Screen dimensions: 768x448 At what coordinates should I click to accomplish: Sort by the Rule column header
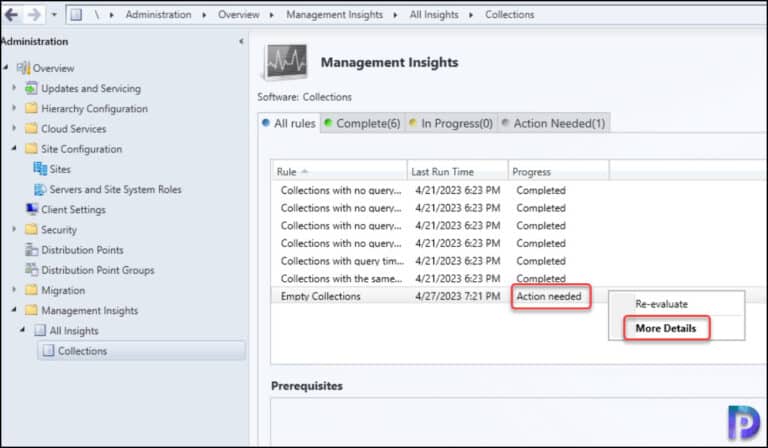pyautogui.click(x=339, y=171)
